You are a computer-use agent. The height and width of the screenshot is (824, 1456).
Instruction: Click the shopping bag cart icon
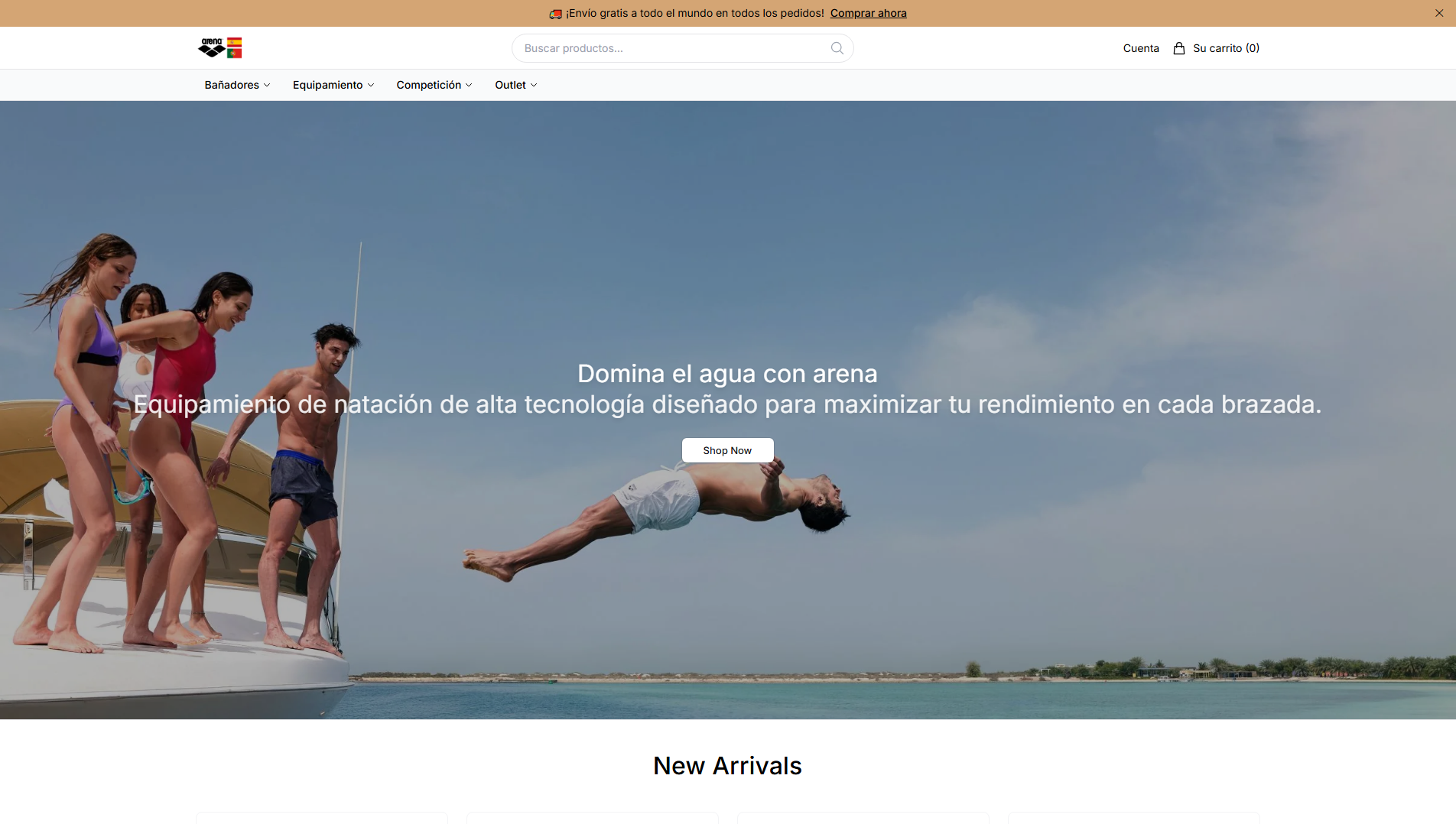point(1179,48)
